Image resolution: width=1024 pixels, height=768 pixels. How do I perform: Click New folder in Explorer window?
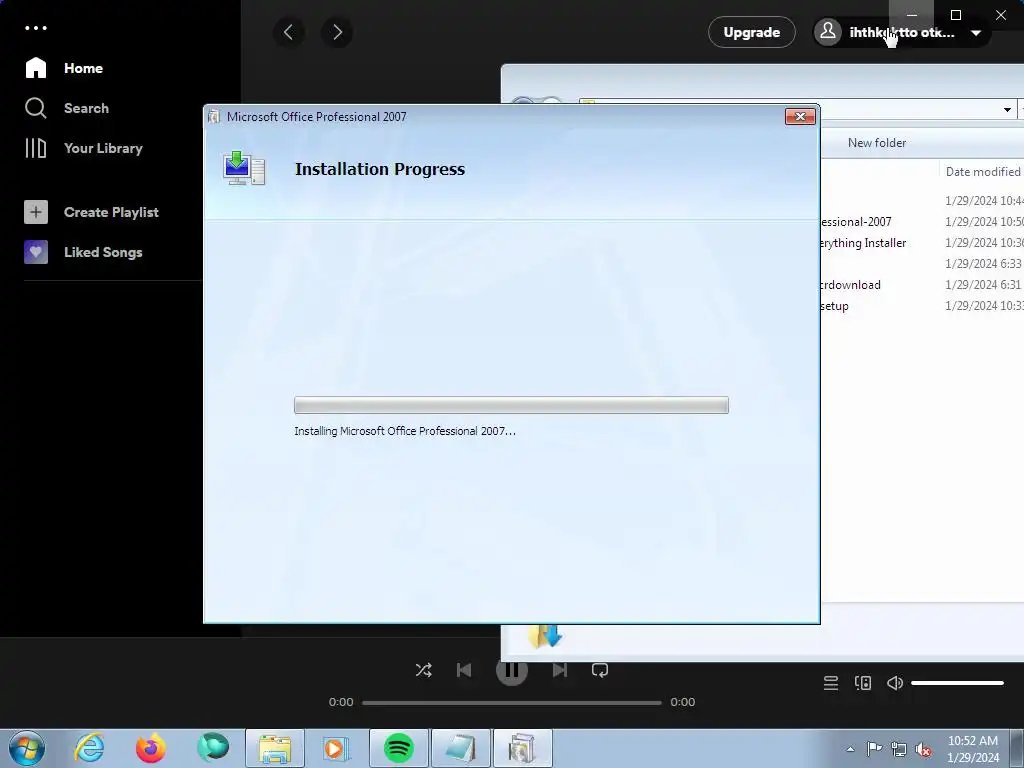(x=876, y=142)
